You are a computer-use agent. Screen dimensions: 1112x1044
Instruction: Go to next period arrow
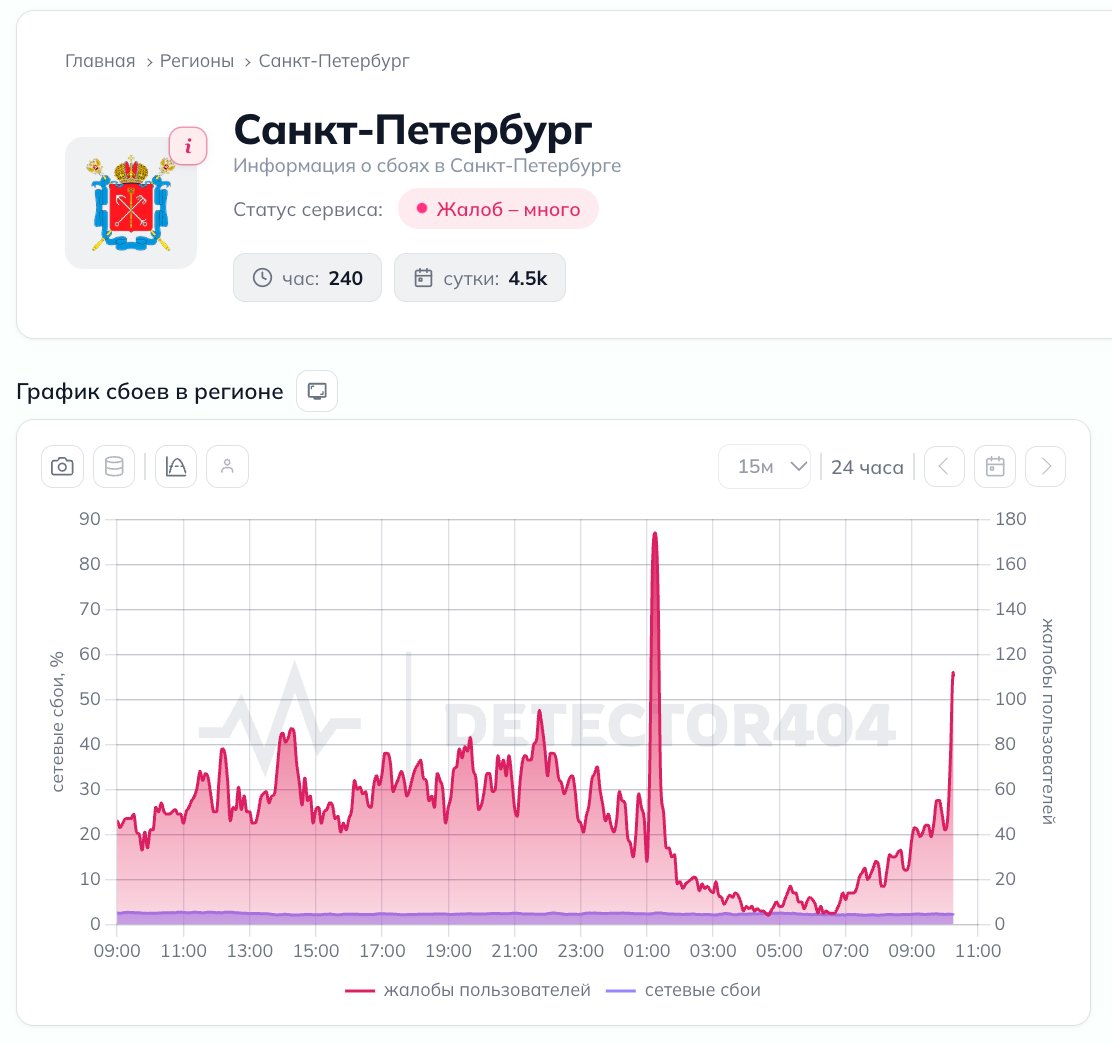coord(1045,467)
